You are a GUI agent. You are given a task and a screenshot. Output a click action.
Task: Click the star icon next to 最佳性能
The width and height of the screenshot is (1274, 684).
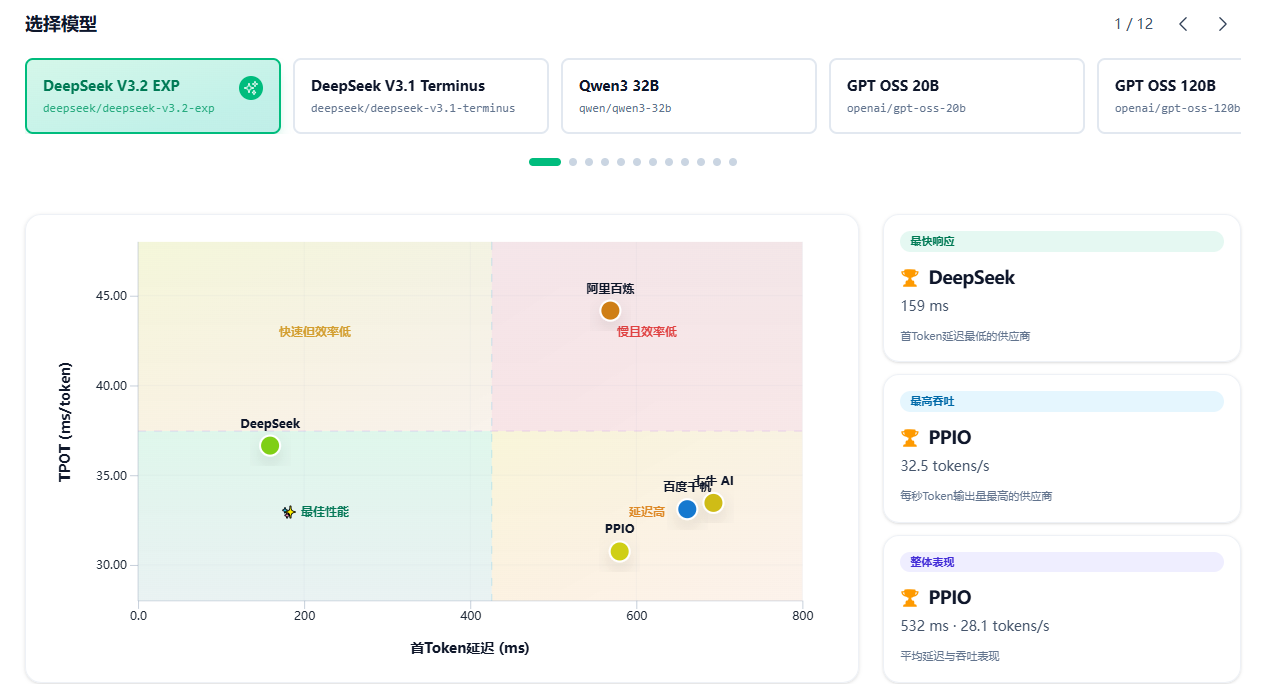288,512
